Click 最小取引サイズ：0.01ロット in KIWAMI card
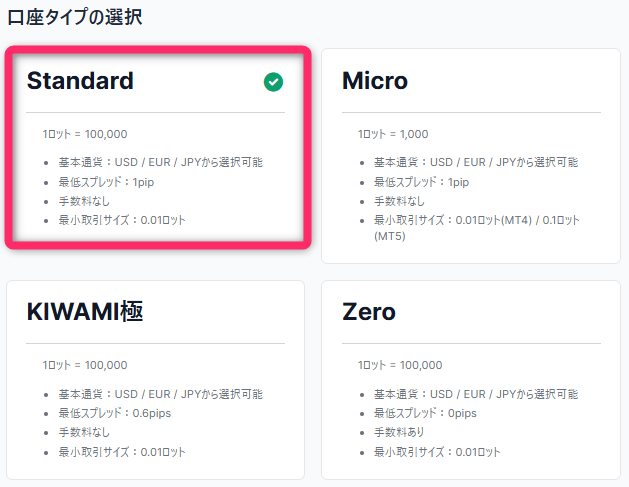The height and width of the screenshot is (487, 629). (122, 452)
